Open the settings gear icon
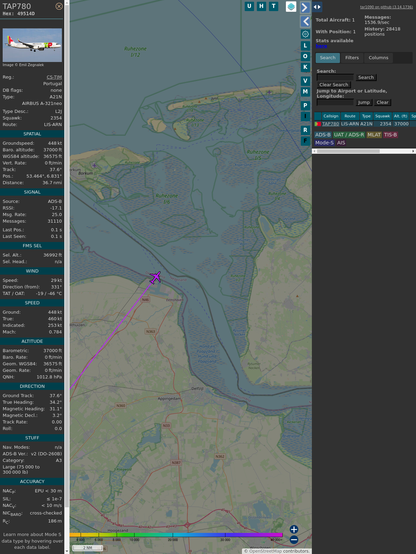The width and height of the screenshot is (416, 554). [305, 34]
